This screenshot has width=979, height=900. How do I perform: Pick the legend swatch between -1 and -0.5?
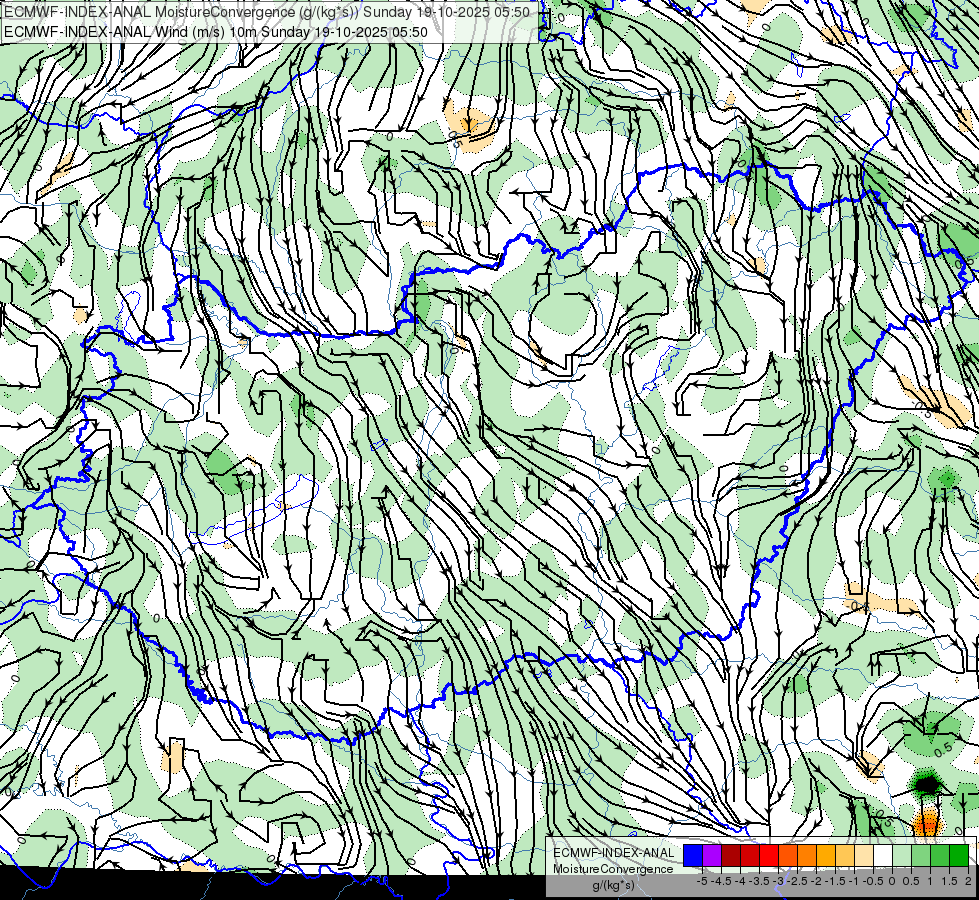click(x=864, y=855)
